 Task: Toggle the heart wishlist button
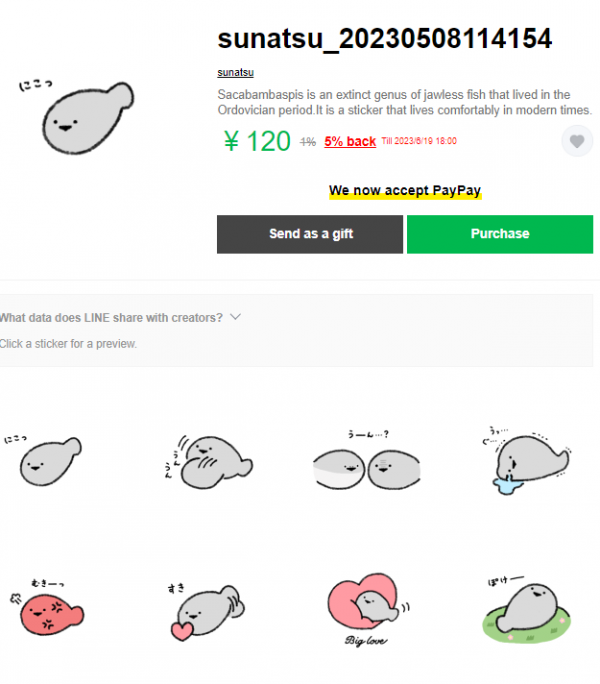[x=576, y=141]
